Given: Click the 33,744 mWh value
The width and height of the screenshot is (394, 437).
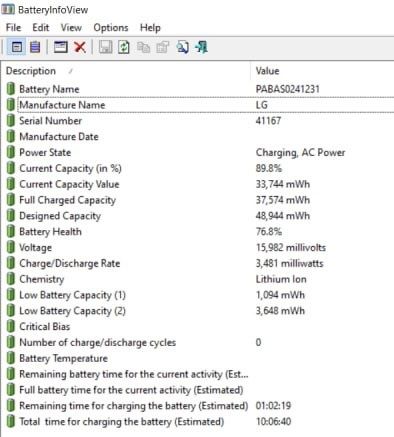Looking at the screenshot, I should tap(283, 184).
